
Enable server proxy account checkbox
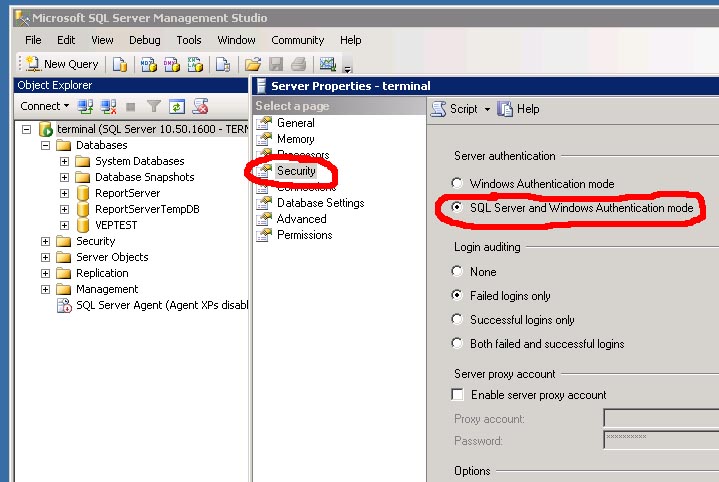457,394
